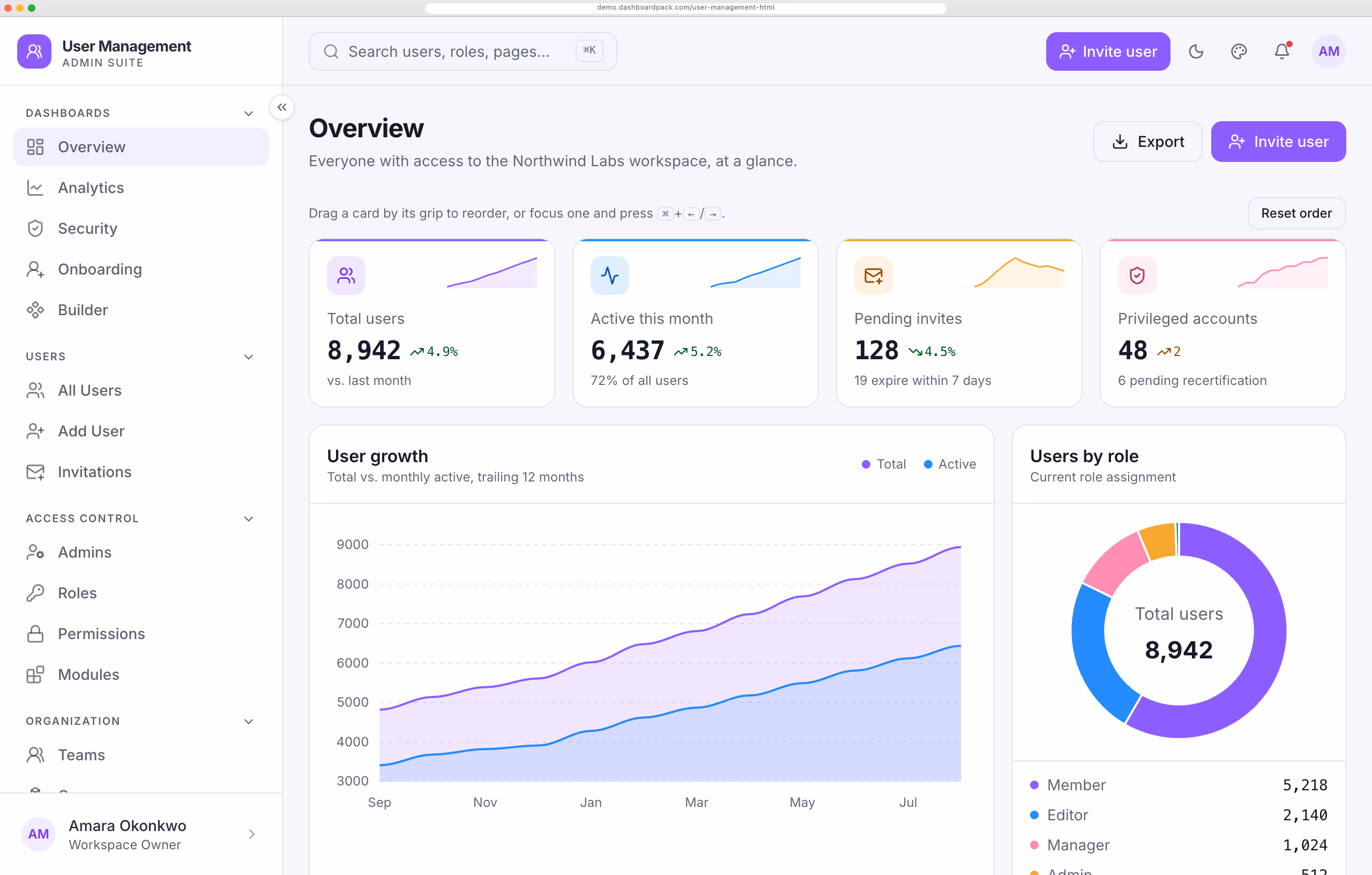Click the Roles key icon

click(x=35, y=593)
